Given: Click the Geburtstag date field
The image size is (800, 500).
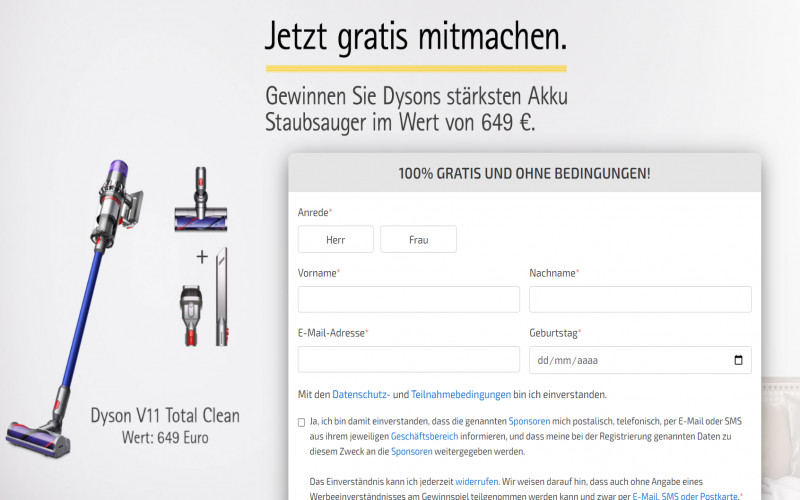Looking at the screenshot, I should pos(640,360).
